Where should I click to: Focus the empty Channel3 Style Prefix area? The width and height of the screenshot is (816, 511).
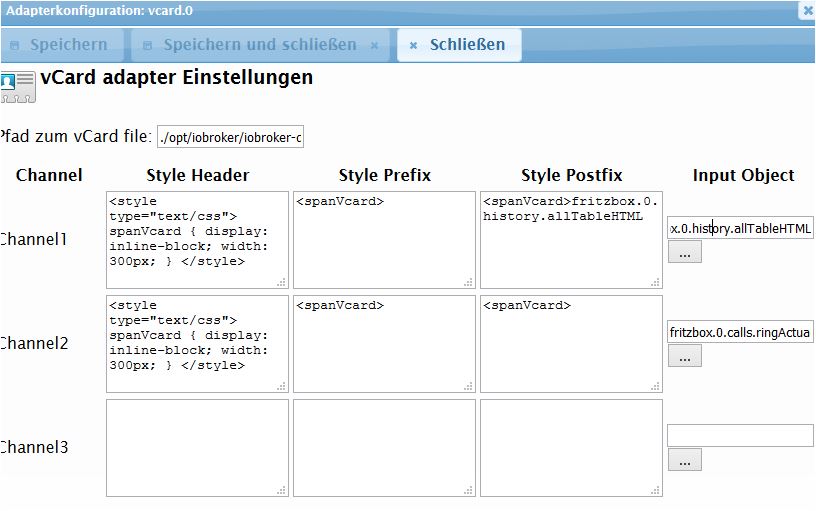(384, 448)
